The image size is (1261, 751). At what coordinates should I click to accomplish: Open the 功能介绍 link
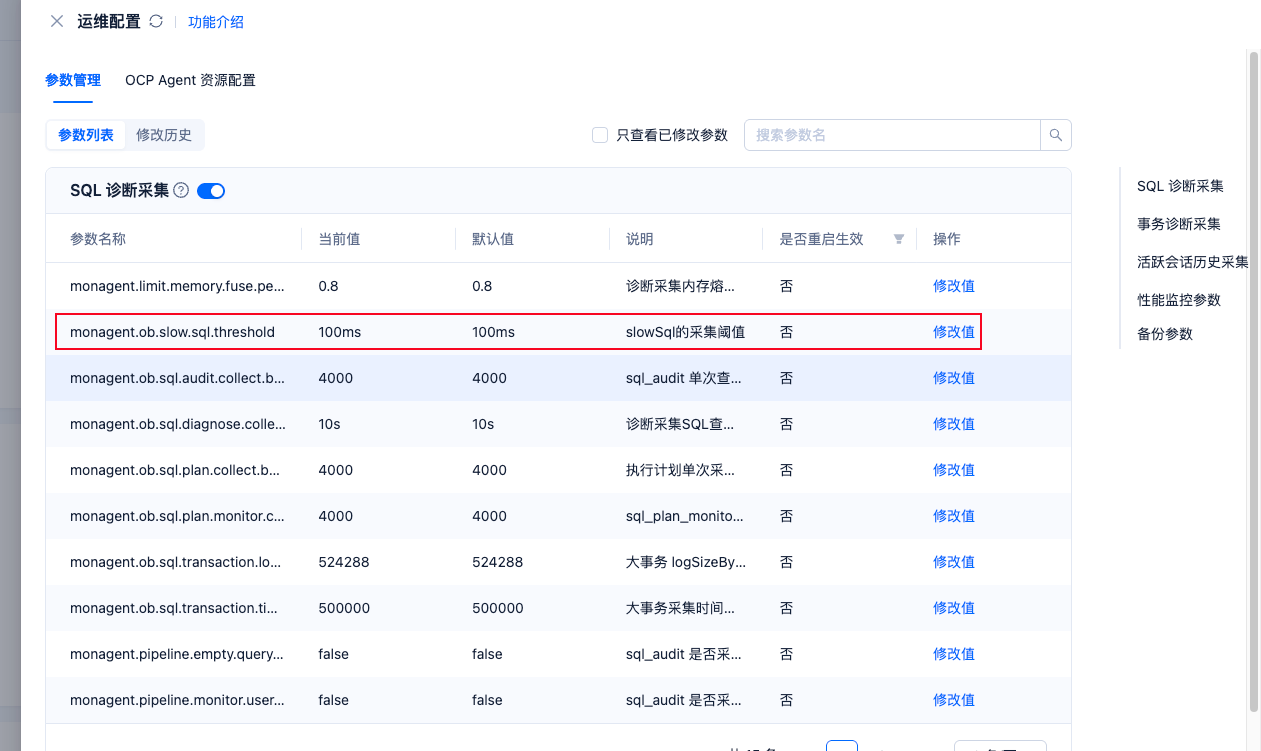(x=216, y=22)
